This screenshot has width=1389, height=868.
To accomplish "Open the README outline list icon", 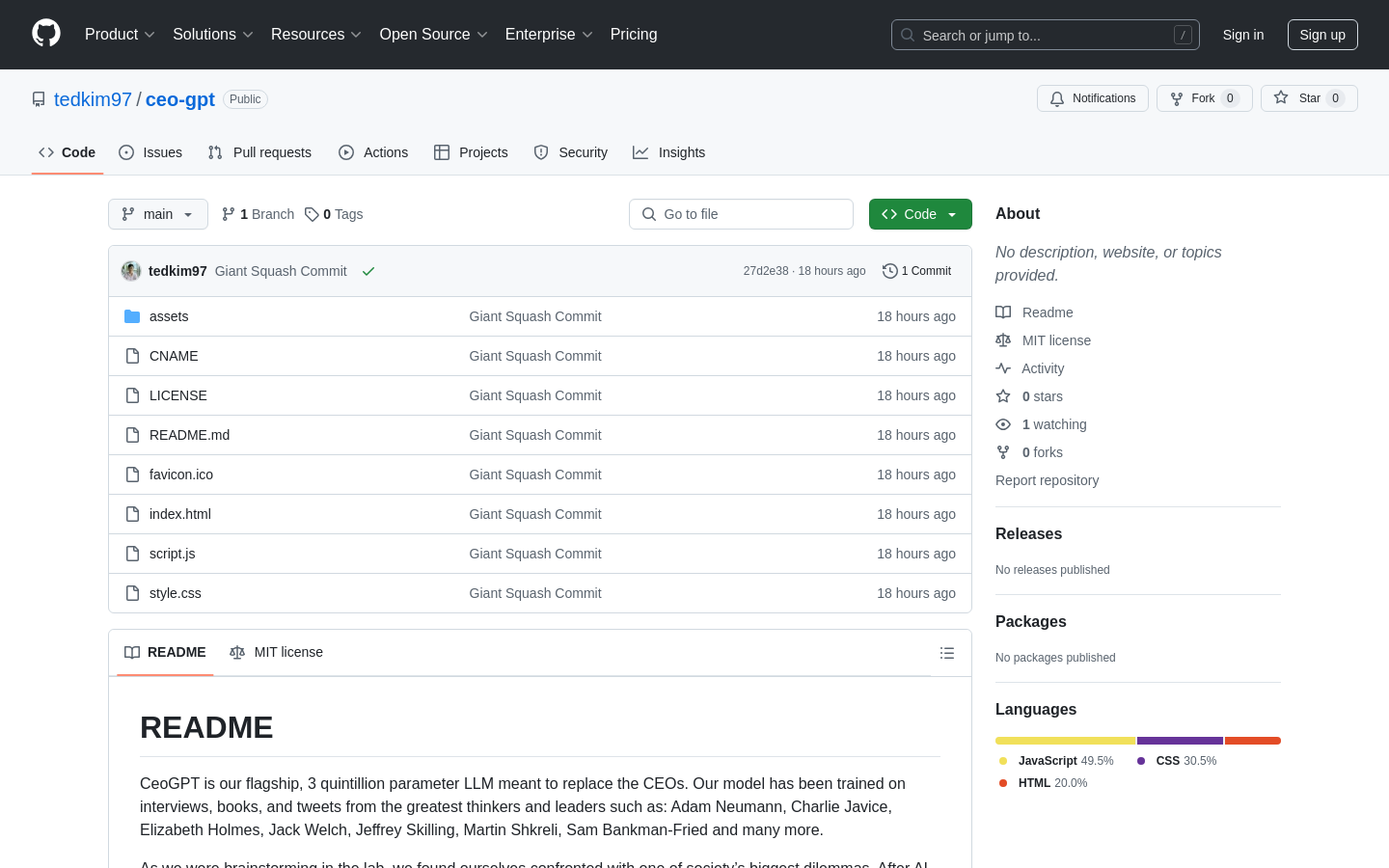I will click(x=947, y=653).
